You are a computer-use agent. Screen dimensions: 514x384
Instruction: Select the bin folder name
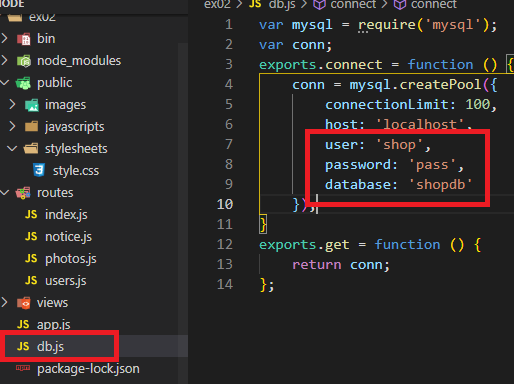pyautogui.click(x=46, y=39)
